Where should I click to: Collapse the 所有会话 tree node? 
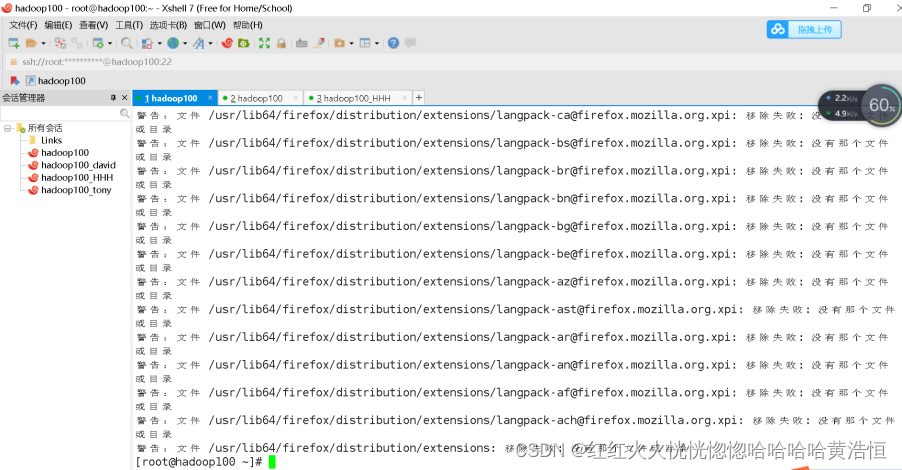click(x=7, y=128)
